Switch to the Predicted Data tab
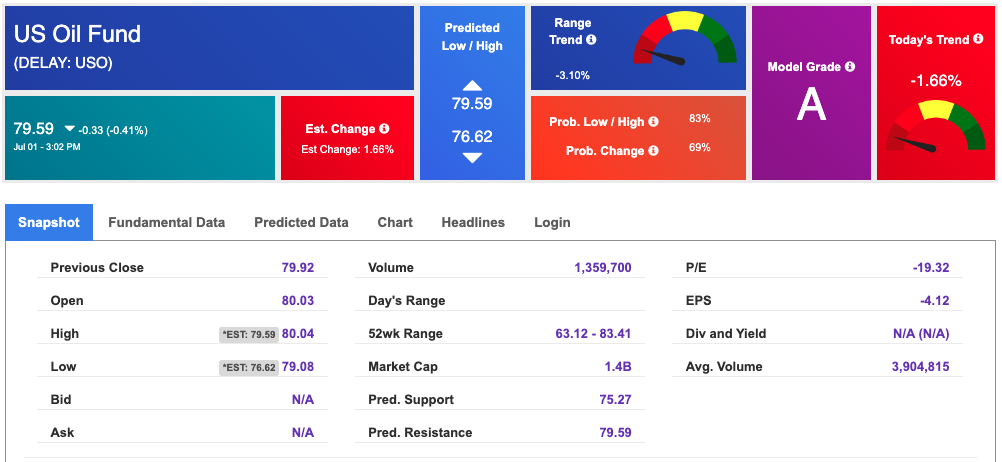The height and width of the screenshot is (462, 1002). [301, 222]
